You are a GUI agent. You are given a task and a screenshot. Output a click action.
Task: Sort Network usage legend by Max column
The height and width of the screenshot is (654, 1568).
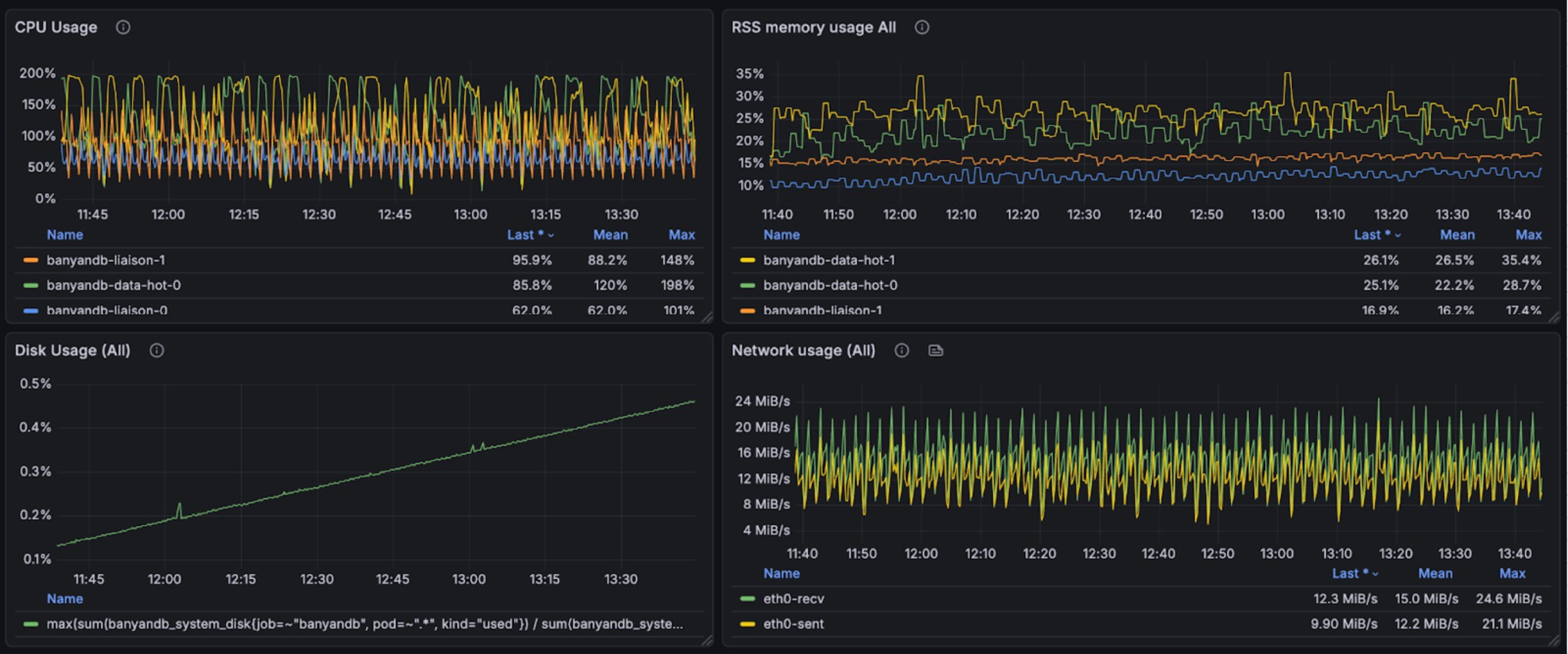1512,573
